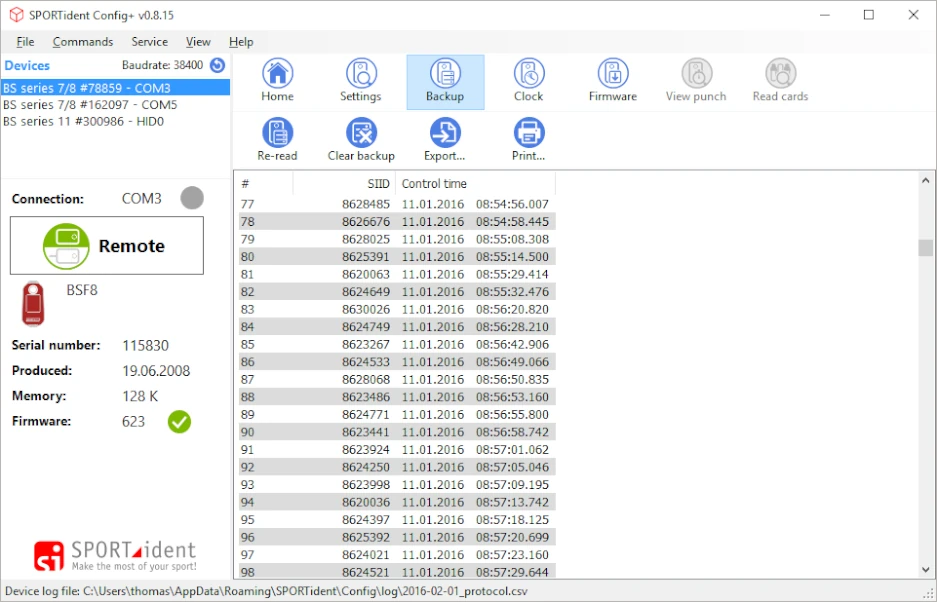Click the Read cards icon
This screenshot has height=602, width=937.
780,81
